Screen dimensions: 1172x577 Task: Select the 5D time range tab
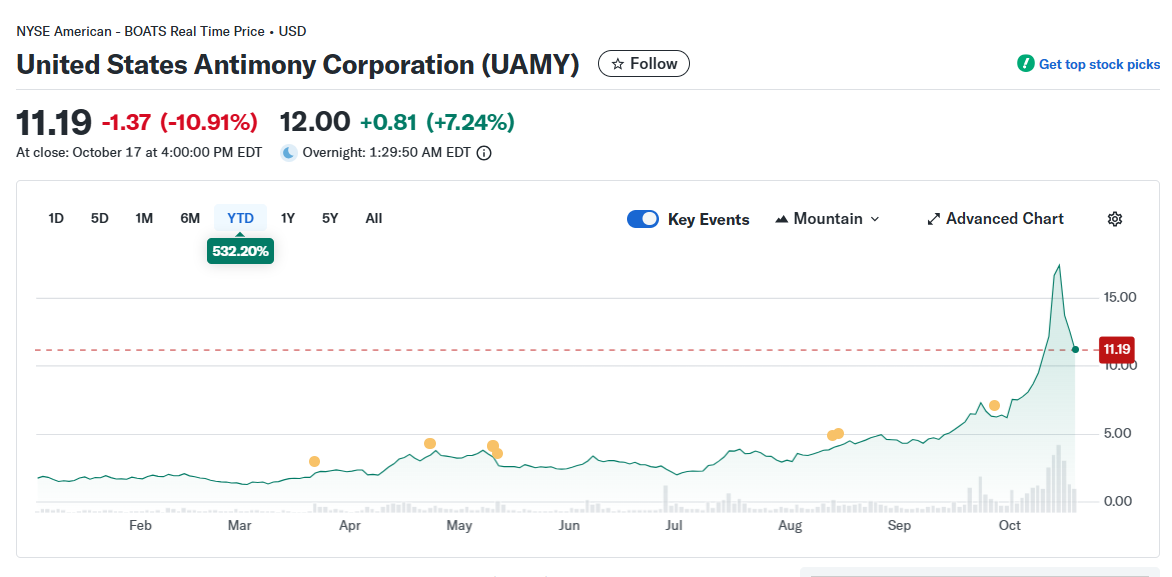click(100, 218)
